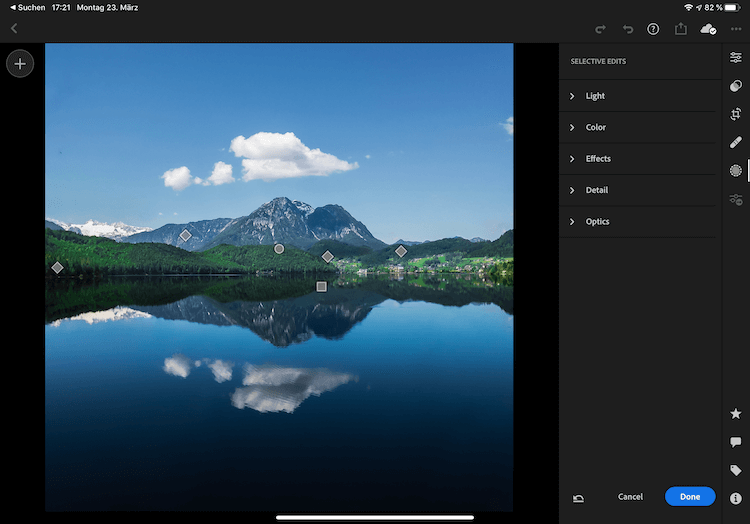Click the Cancel button
Screen dimensions: 750x524
(630, 497)
